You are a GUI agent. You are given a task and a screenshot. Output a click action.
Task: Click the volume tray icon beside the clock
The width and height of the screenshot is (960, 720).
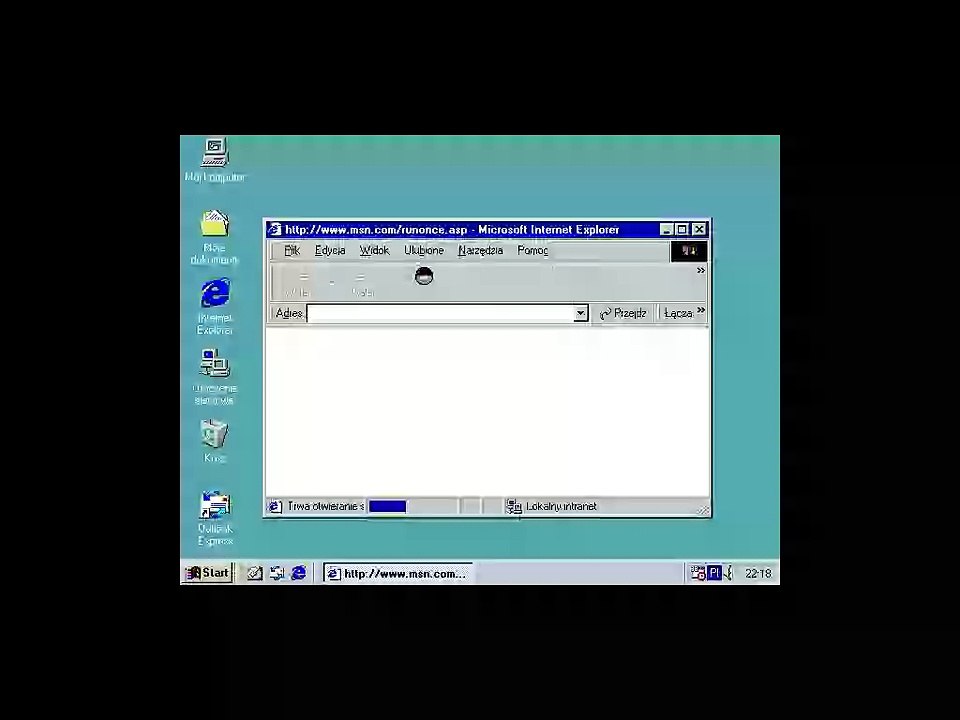[729, 573]
